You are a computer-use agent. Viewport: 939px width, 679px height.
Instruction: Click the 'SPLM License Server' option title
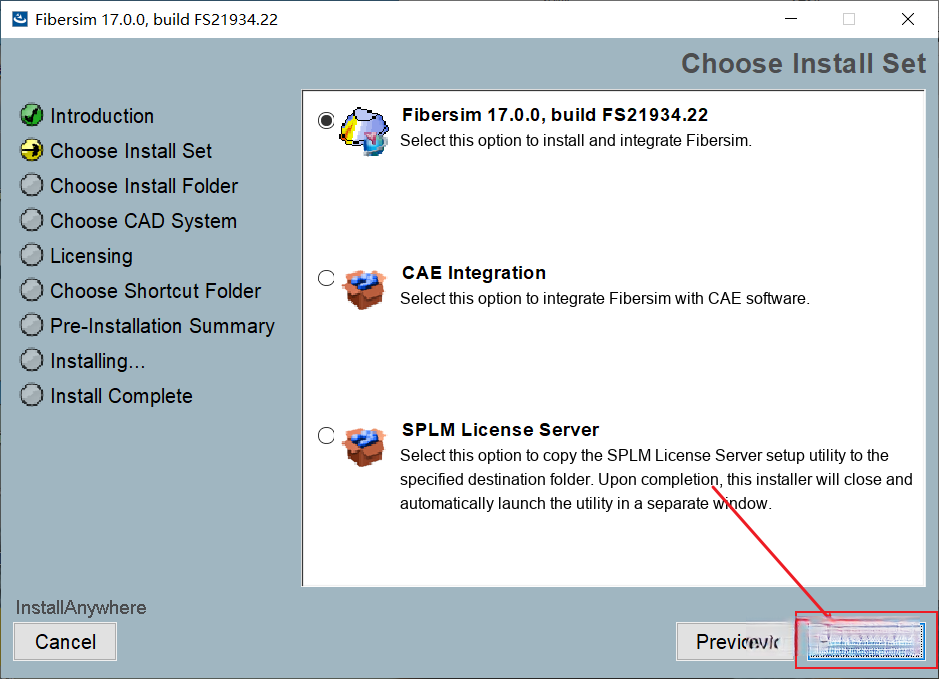(x=500, y=429)
